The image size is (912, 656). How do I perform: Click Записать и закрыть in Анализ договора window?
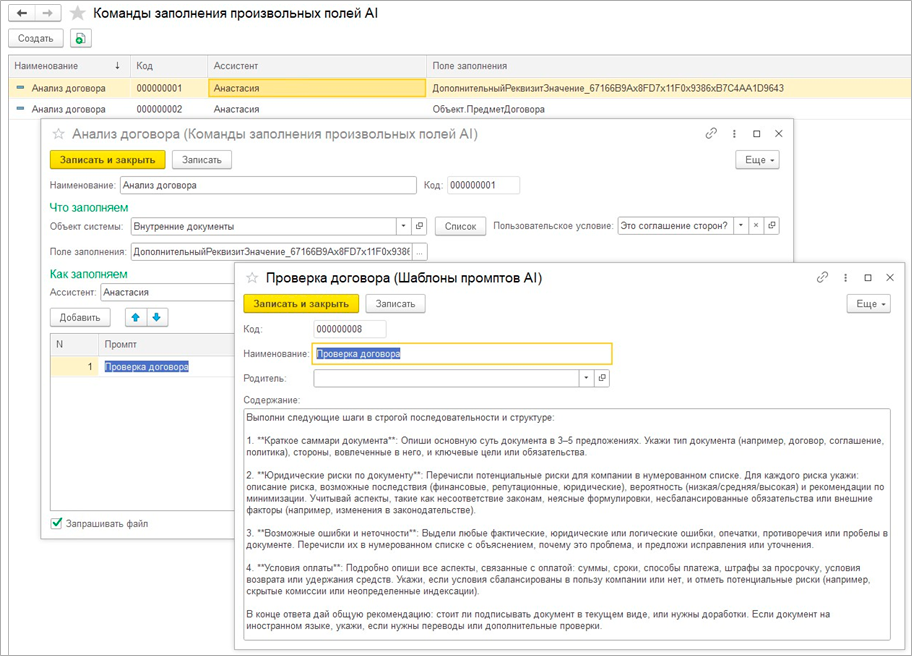tap(108, 160)
